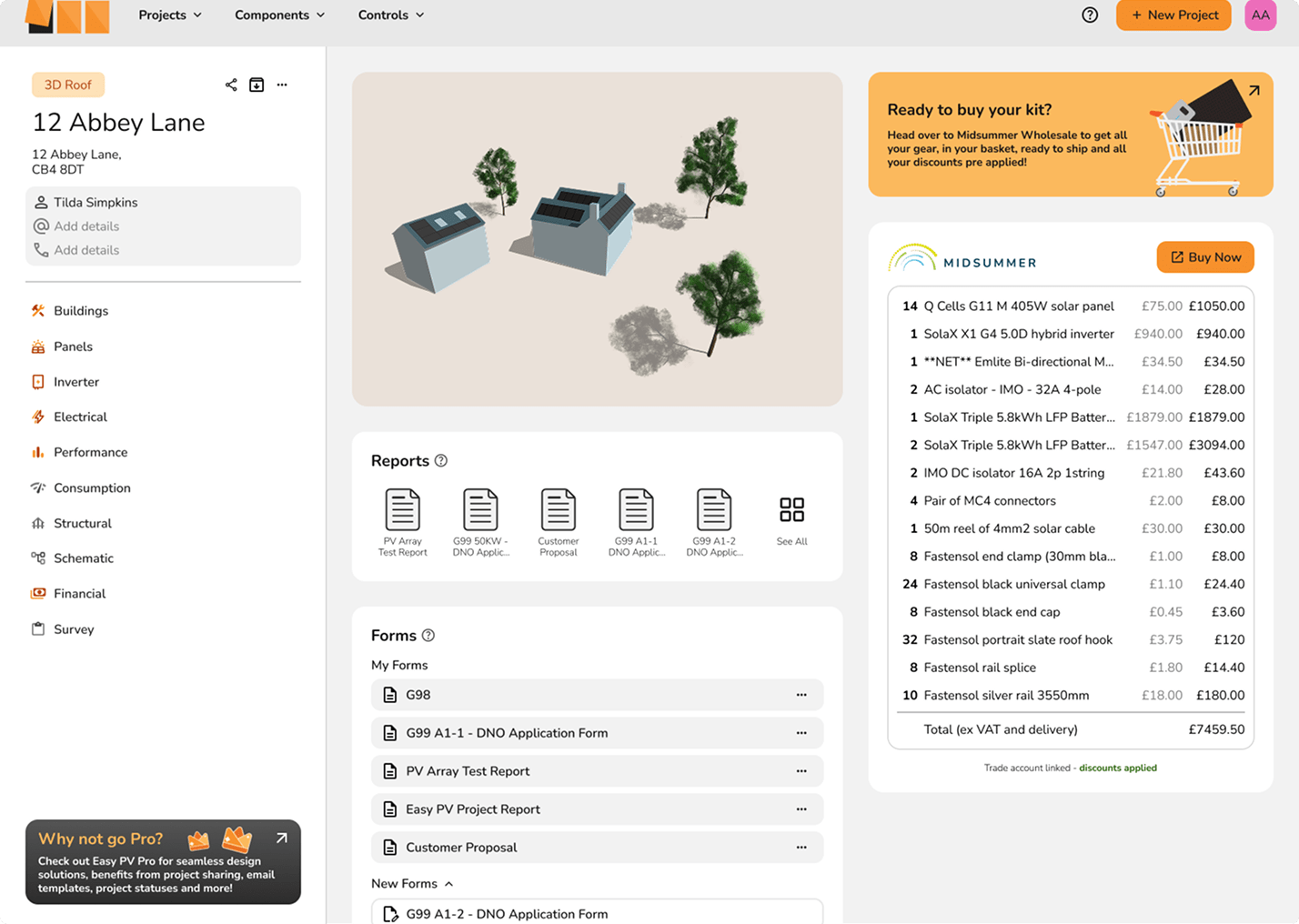This screenshot has height=924, width=1299.
Task: Open the AA user avatar
Action: tap(1260, 15)
